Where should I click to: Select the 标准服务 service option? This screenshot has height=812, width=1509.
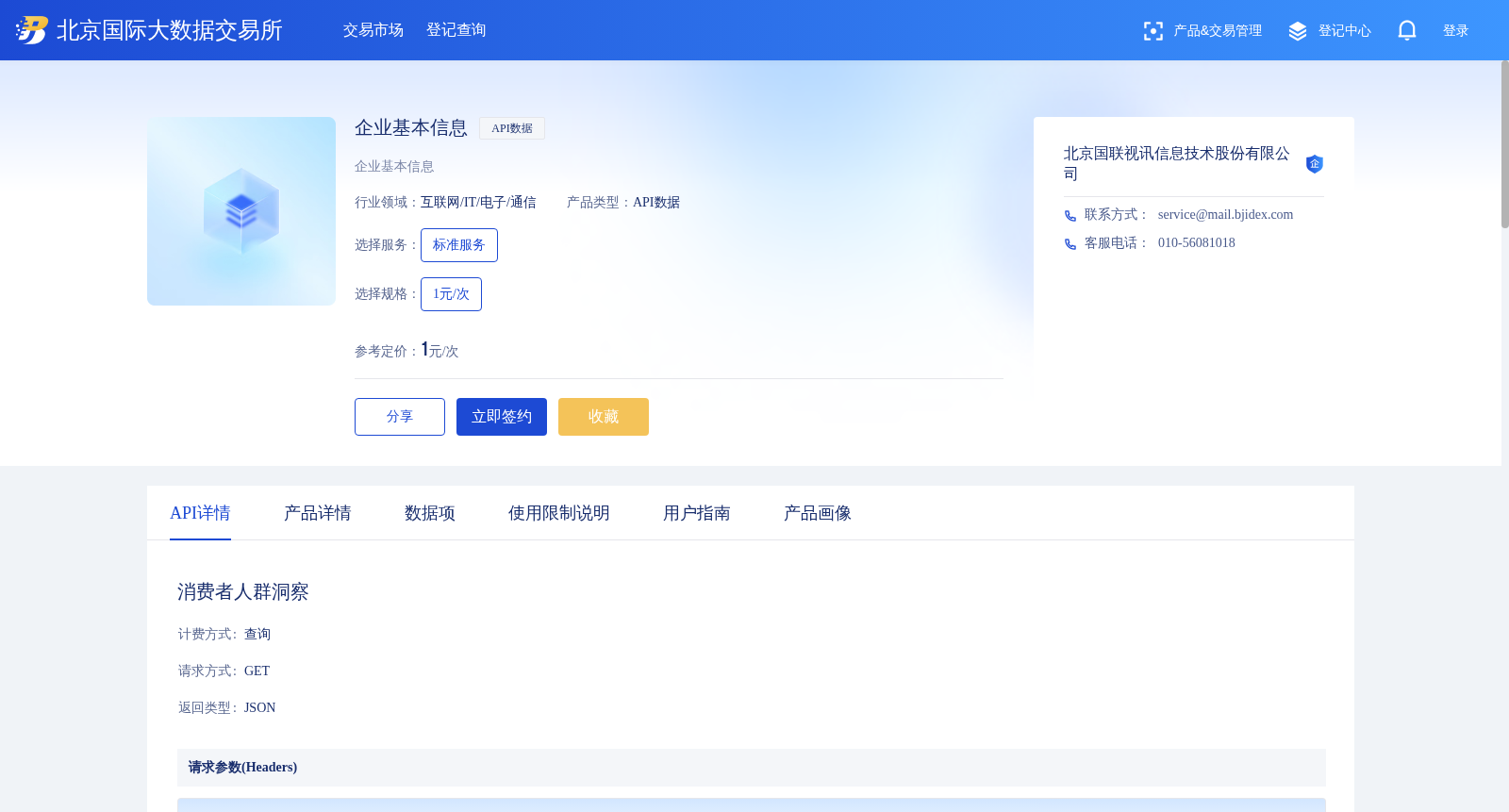tap(459, 245)
